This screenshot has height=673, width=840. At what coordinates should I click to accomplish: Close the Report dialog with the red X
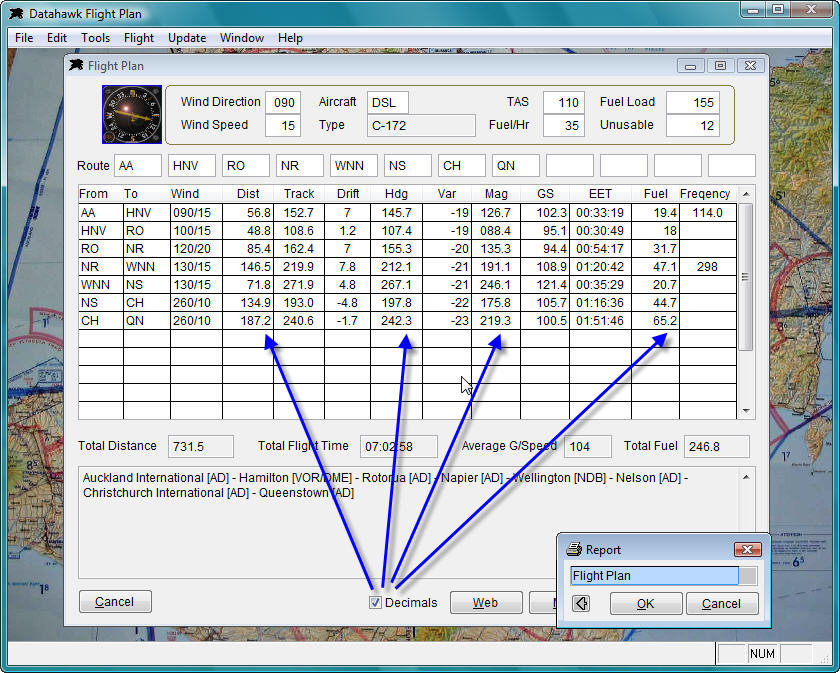(747, 549)
